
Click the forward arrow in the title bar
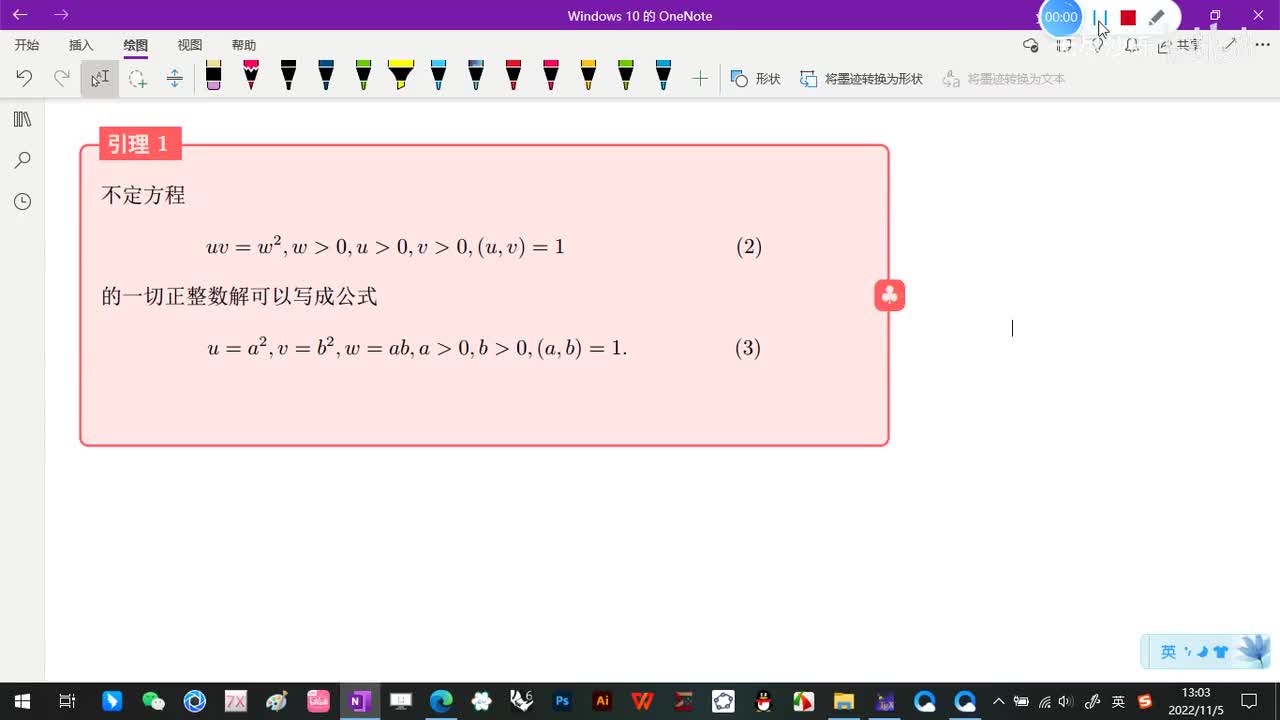pyautogui.click(x=62, y=15)
